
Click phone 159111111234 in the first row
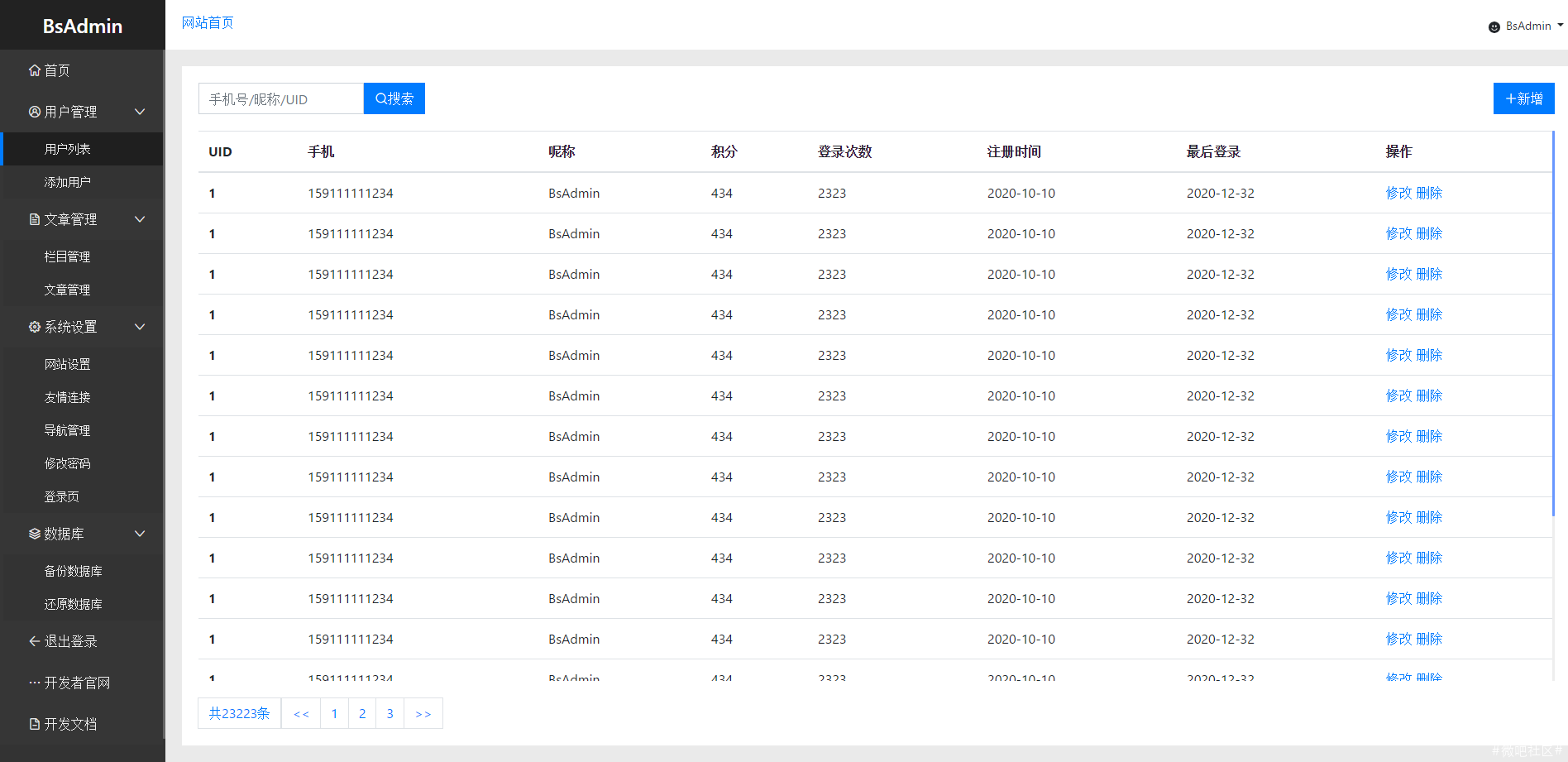(351, 193)
